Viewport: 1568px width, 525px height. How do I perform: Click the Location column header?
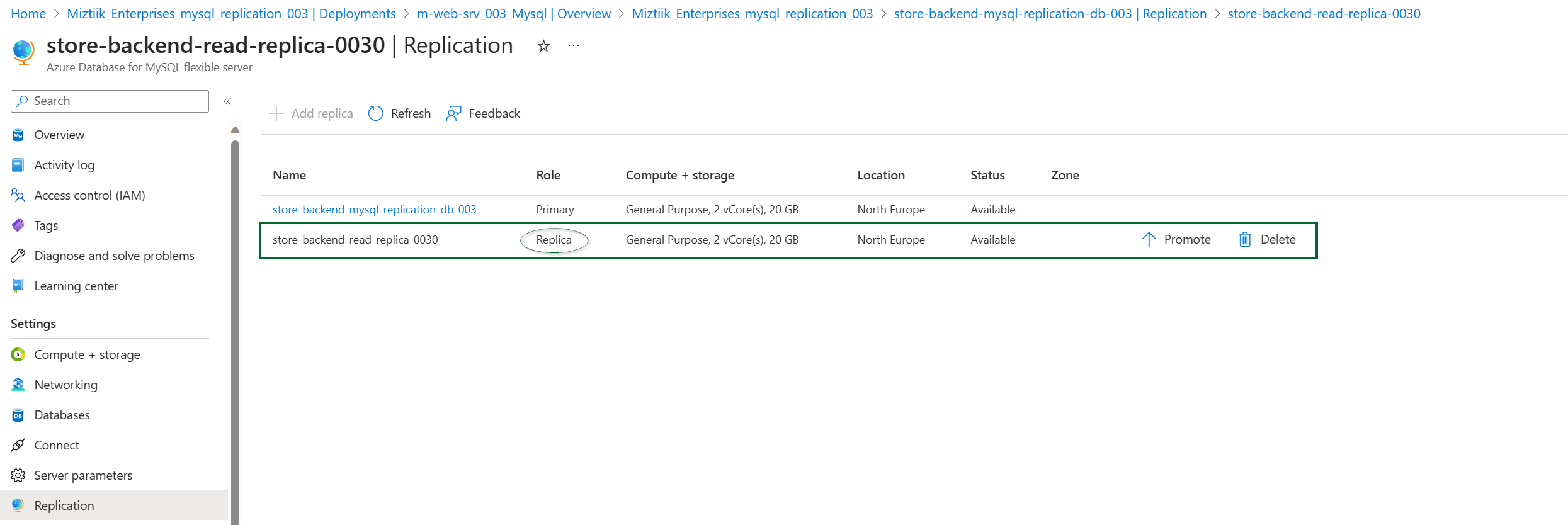pyautogui.click(x=880, y=175)
